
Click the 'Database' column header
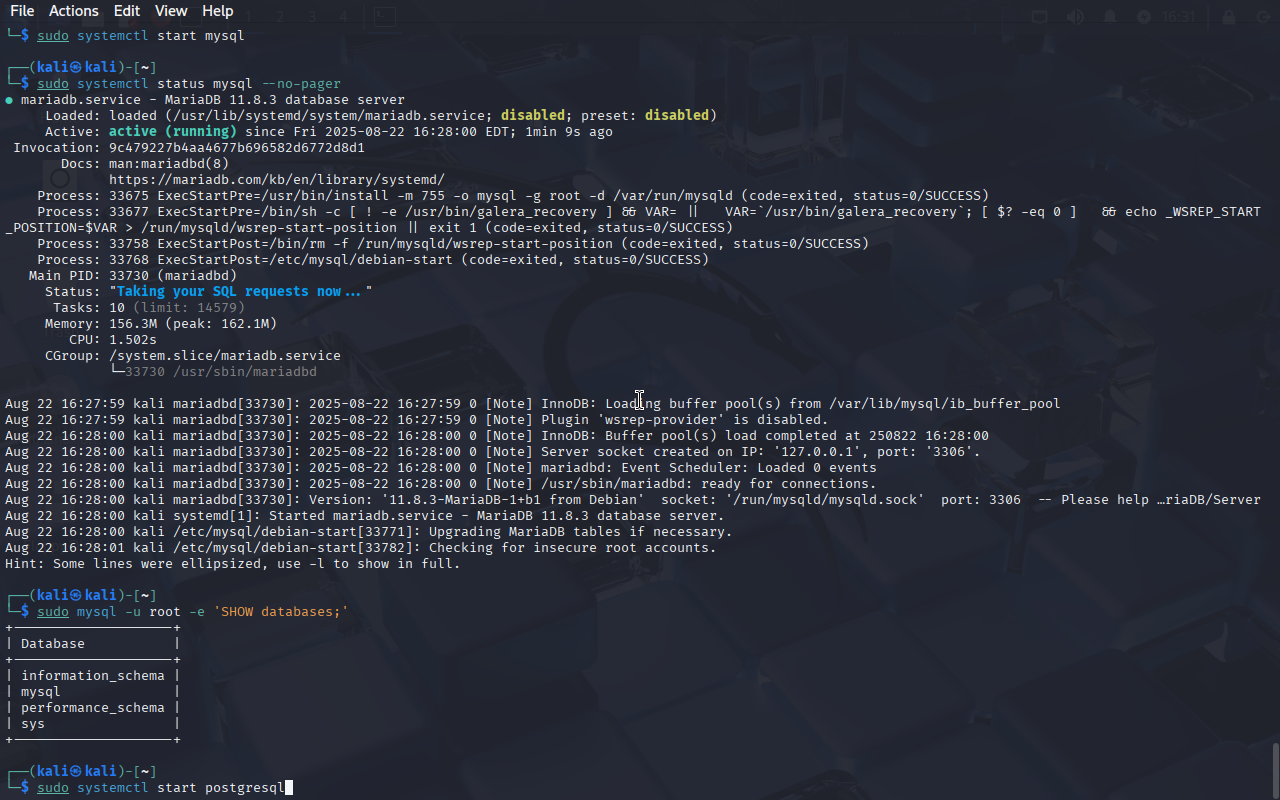click(53, 644)
